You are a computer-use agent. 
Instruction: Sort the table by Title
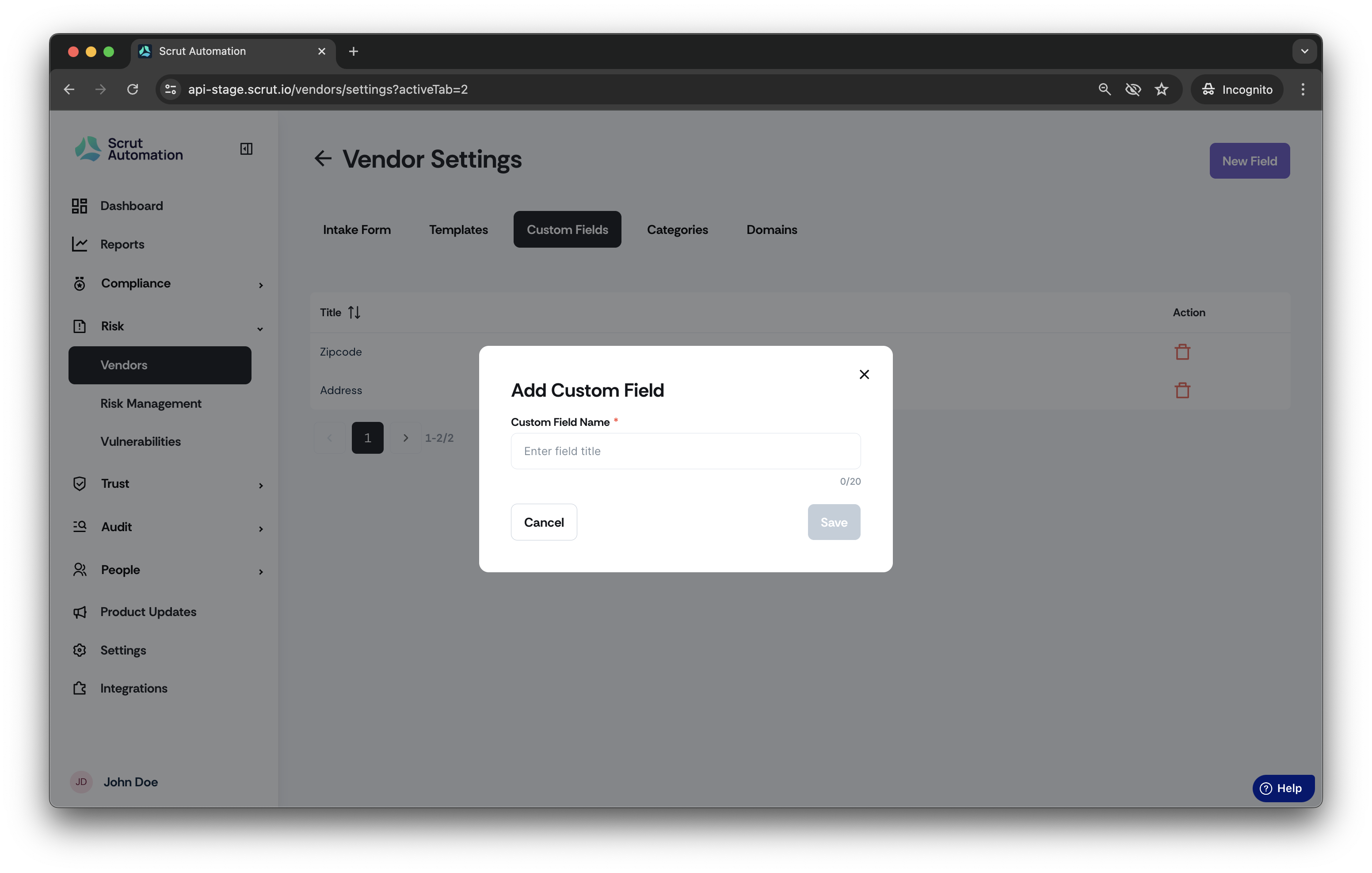[x=354, y=313]
